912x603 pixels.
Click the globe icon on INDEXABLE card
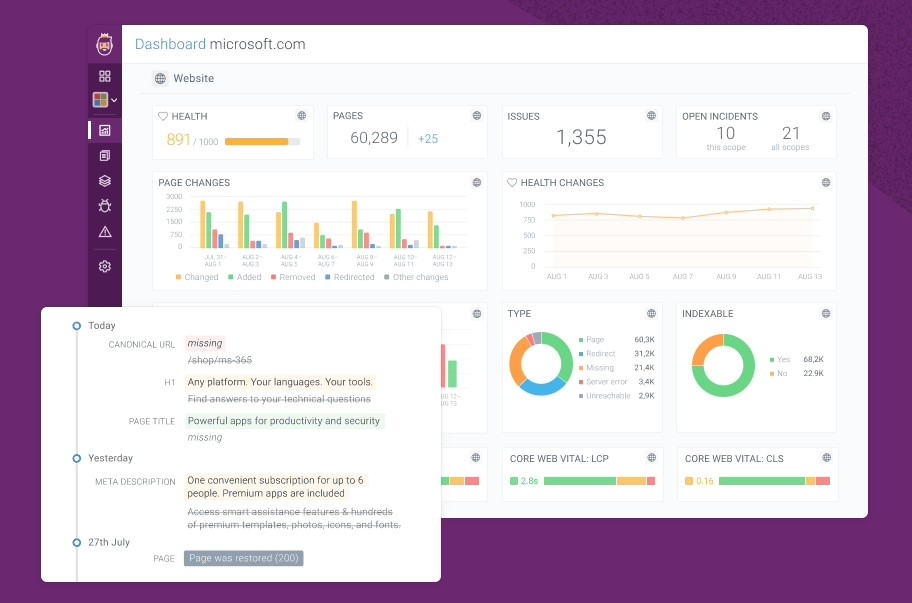(x=826, y=313)
